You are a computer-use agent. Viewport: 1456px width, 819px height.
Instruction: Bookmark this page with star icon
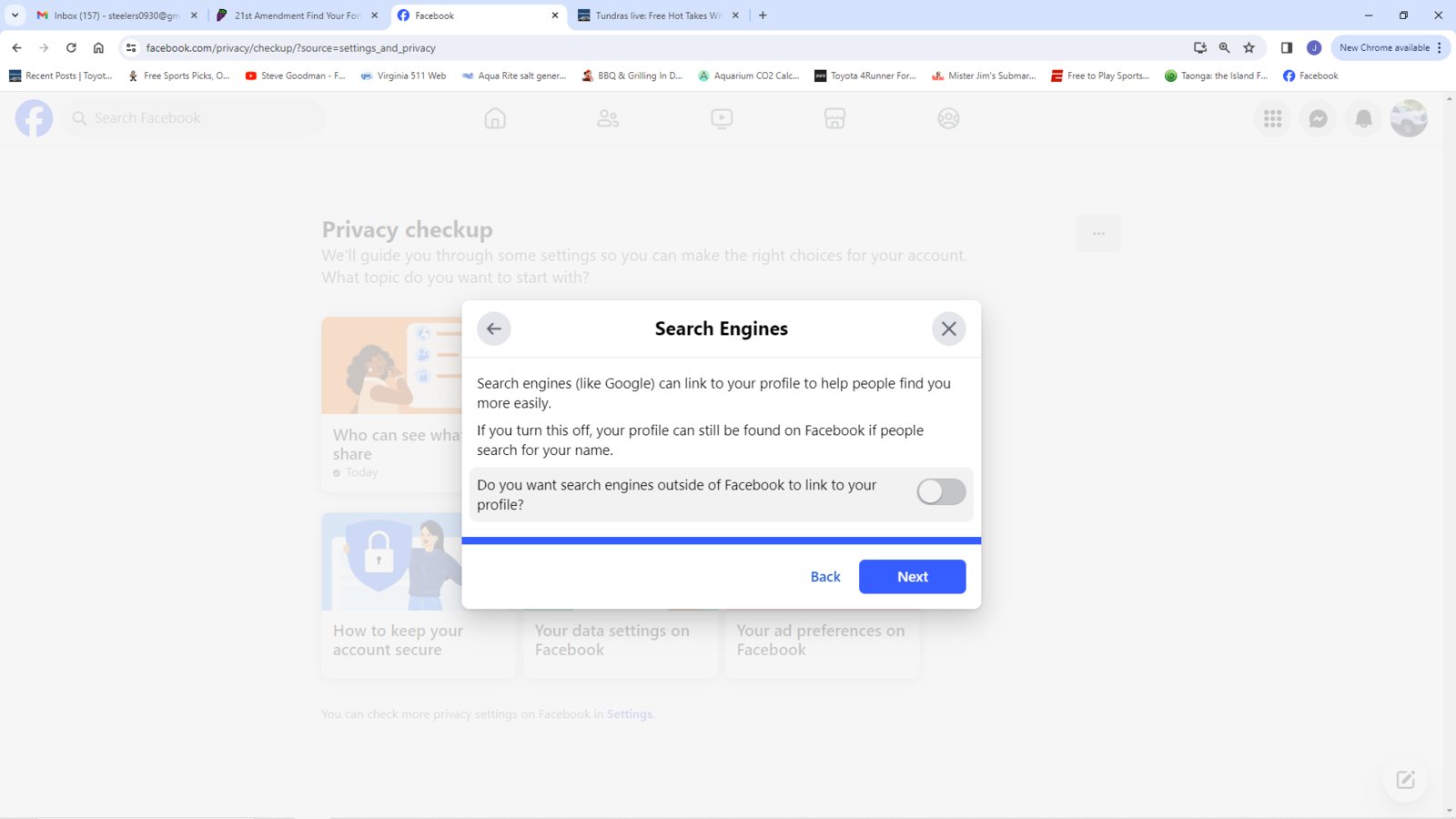tap(1249, 47)
